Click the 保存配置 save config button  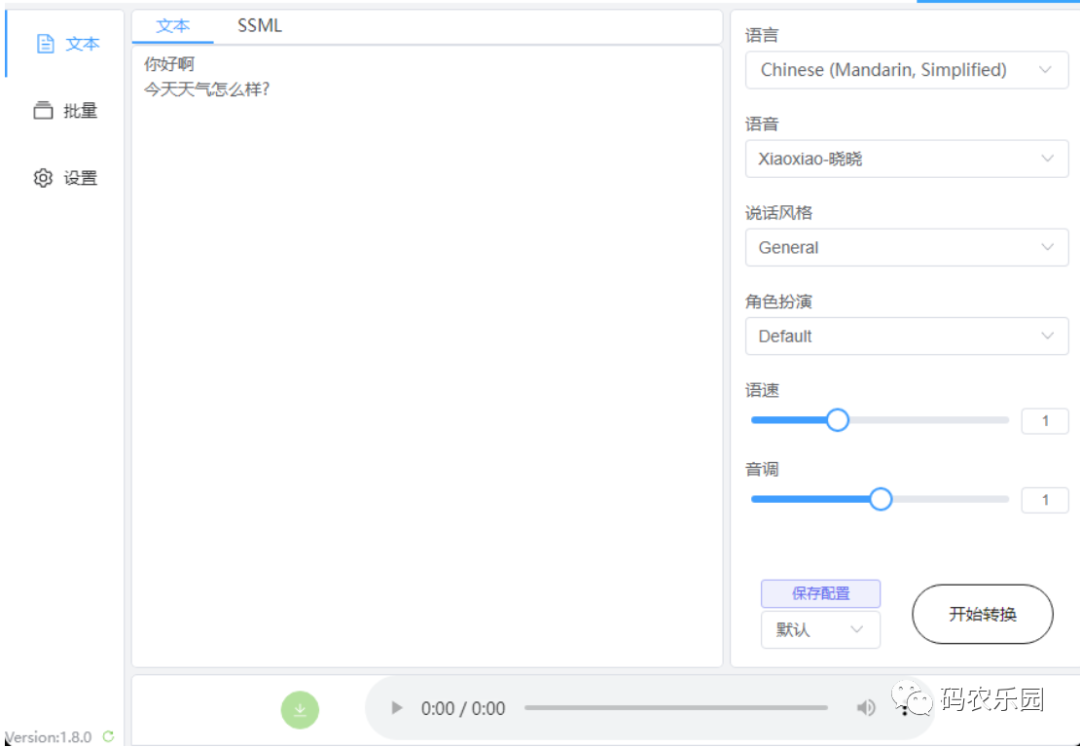click(x=820, y=593)
